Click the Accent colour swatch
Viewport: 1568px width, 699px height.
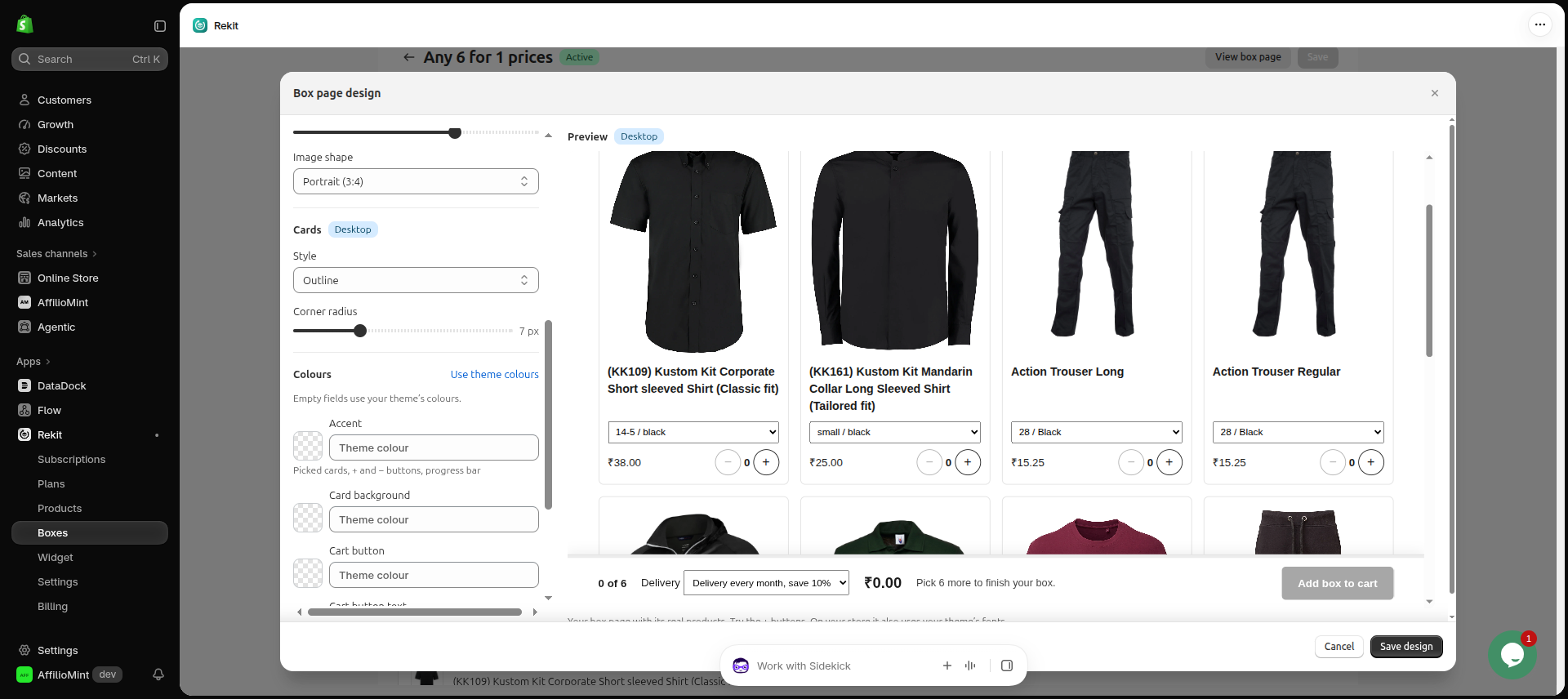(x=308, y=446)
